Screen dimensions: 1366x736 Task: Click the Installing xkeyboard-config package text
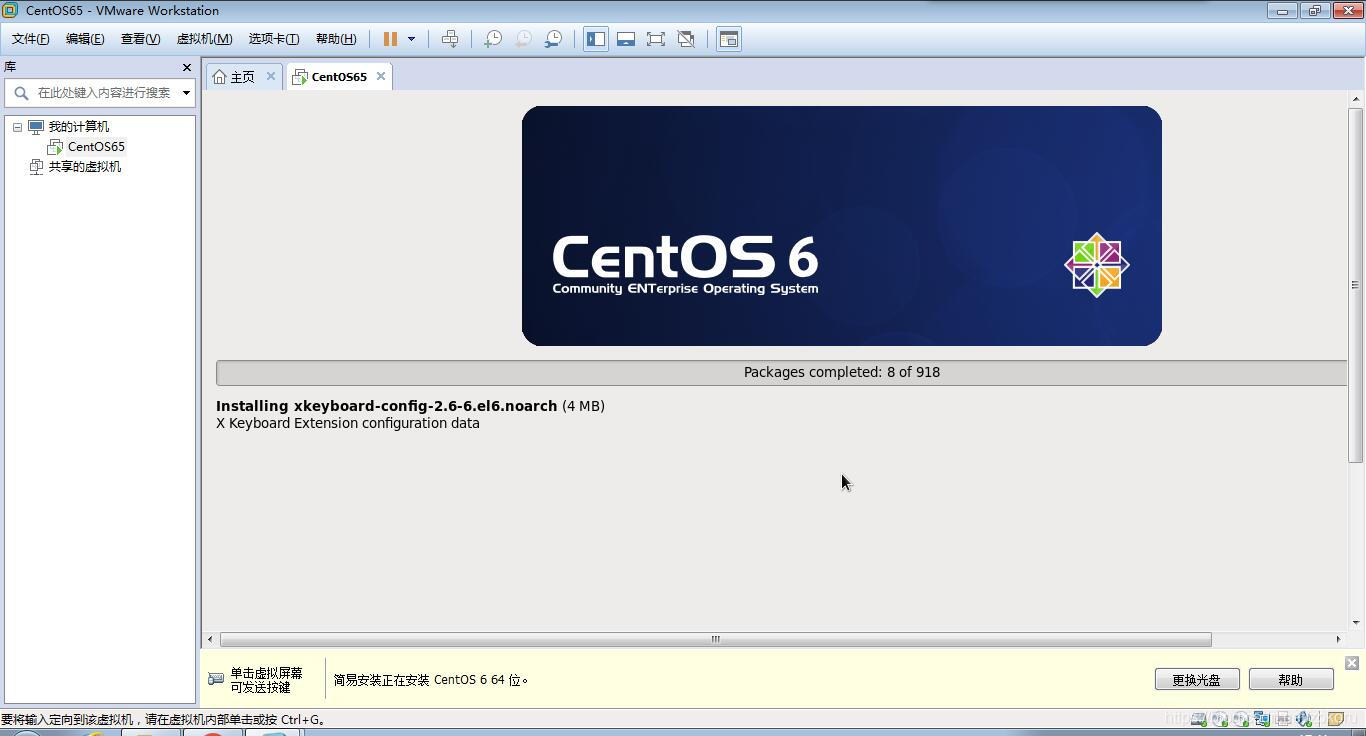[410, 406]
